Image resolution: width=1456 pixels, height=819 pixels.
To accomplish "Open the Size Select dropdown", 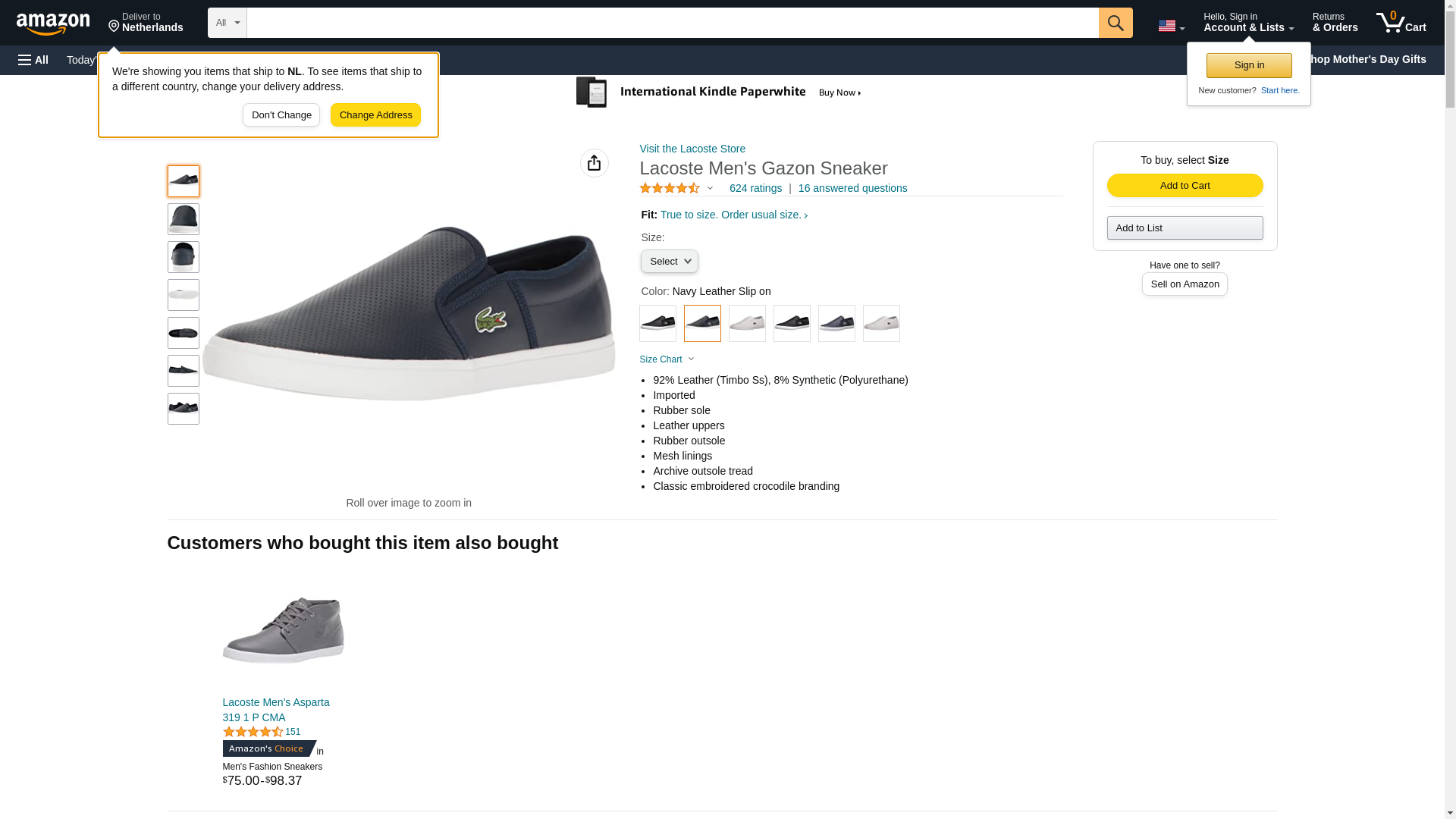I will pos(669,262).
